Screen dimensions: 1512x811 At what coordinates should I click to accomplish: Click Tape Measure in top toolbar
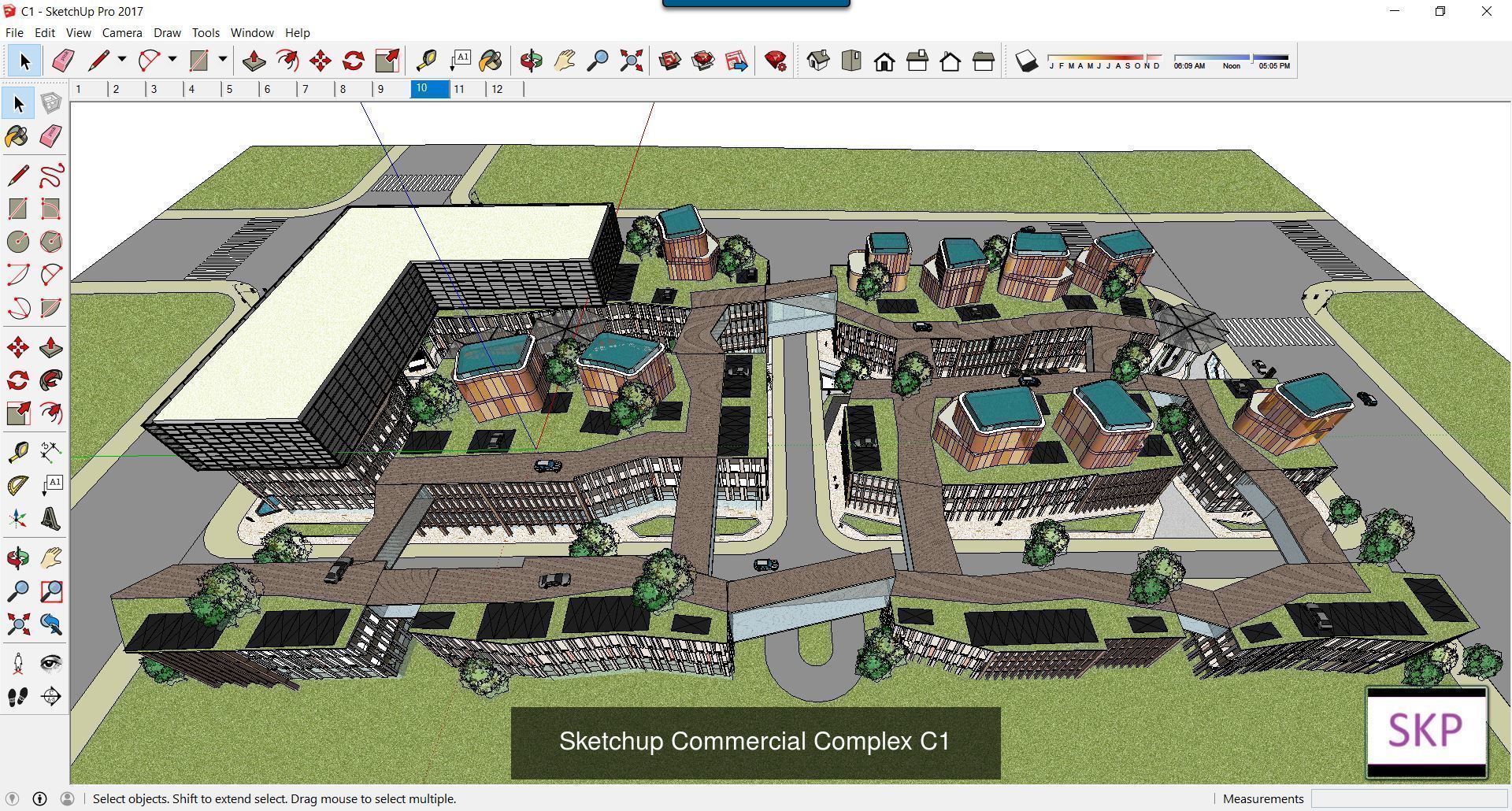coord(426,61)
